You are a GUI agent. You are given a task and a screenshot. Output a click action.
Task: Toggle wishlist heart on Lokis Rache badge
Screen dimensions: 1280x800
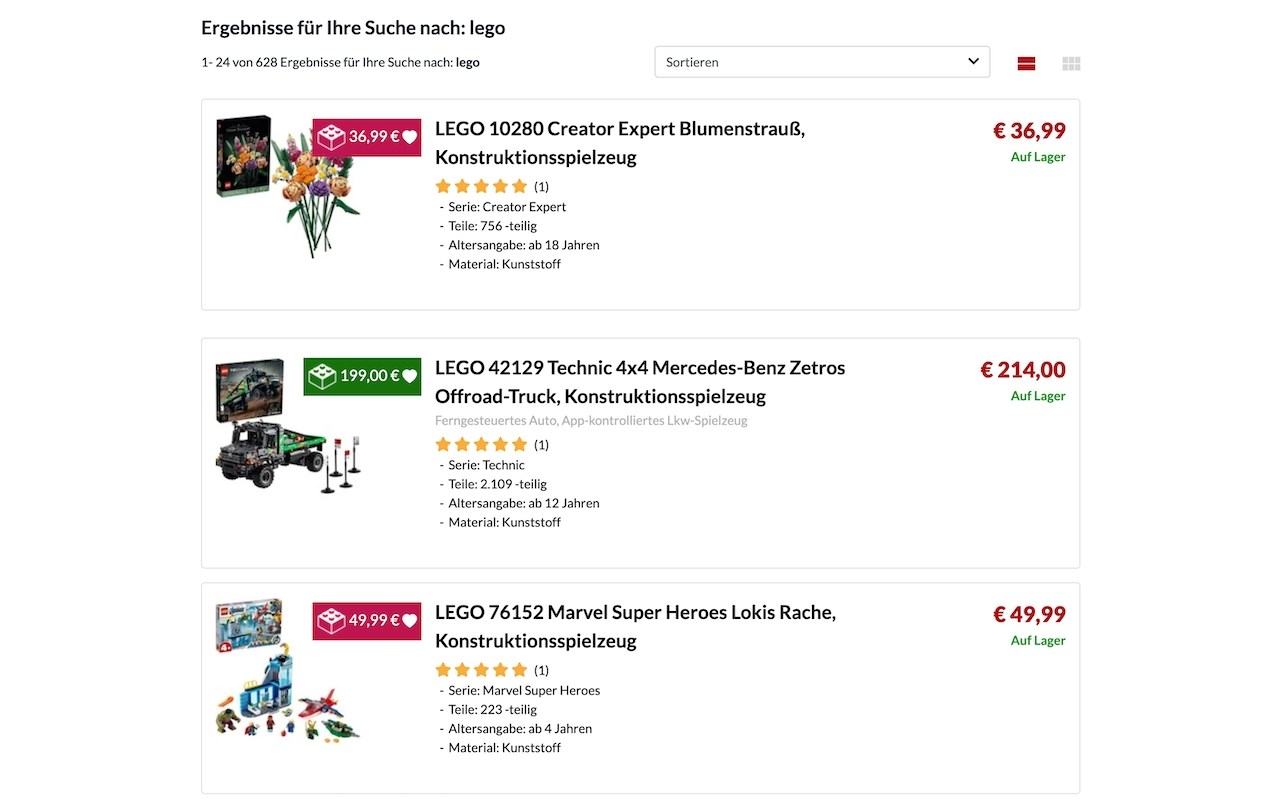point(409,621)
